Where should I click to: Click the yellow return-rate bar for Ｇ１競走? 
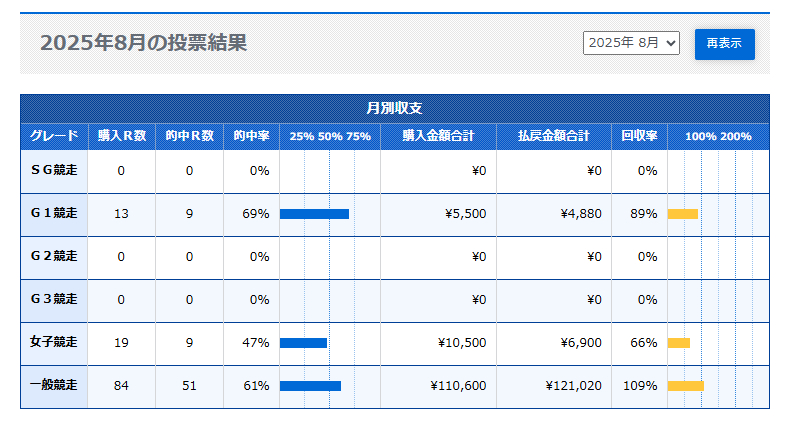point(682,214)
